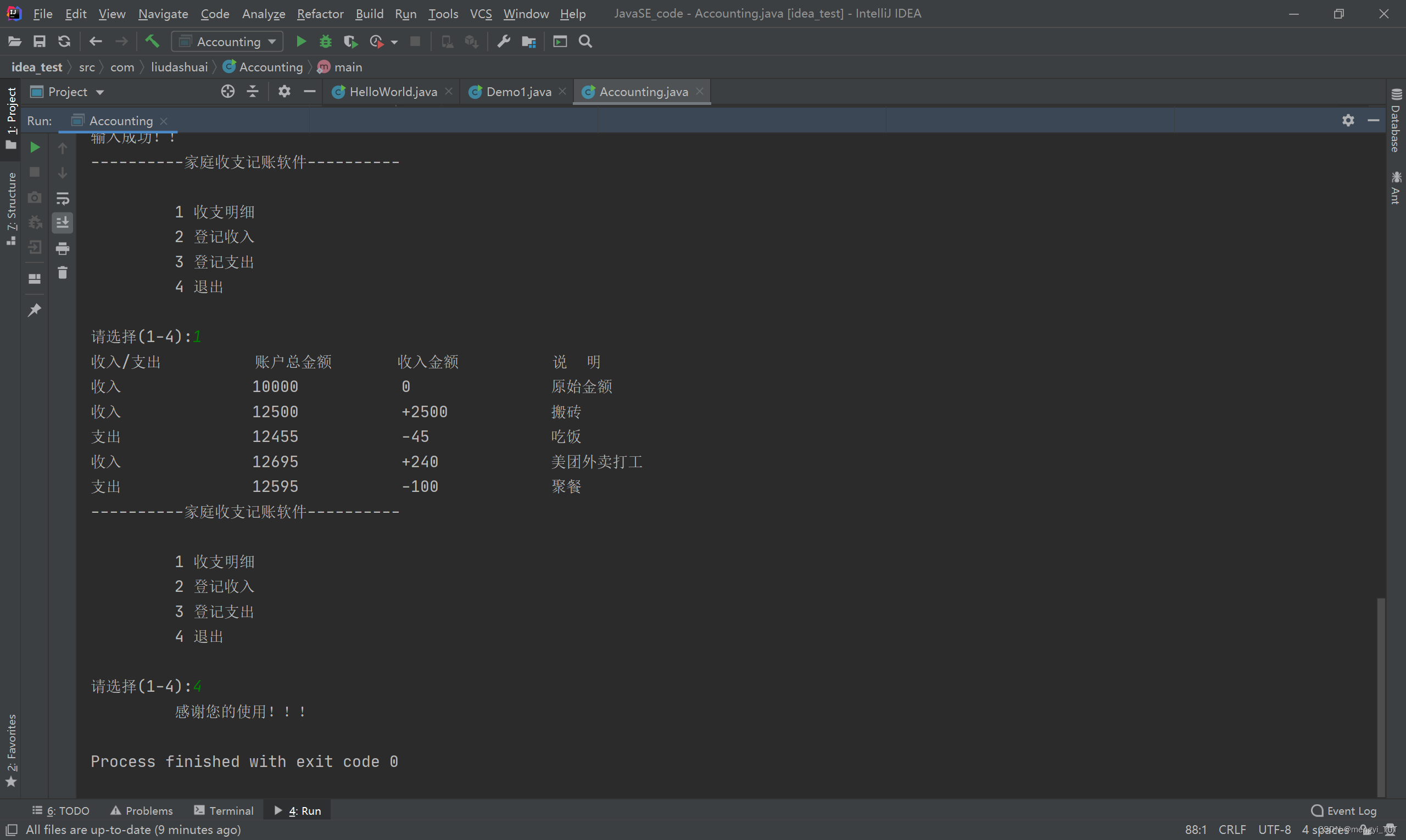
Task: Open the Terminal tool window
Action: pyautogui.click(x=224, y=810)
